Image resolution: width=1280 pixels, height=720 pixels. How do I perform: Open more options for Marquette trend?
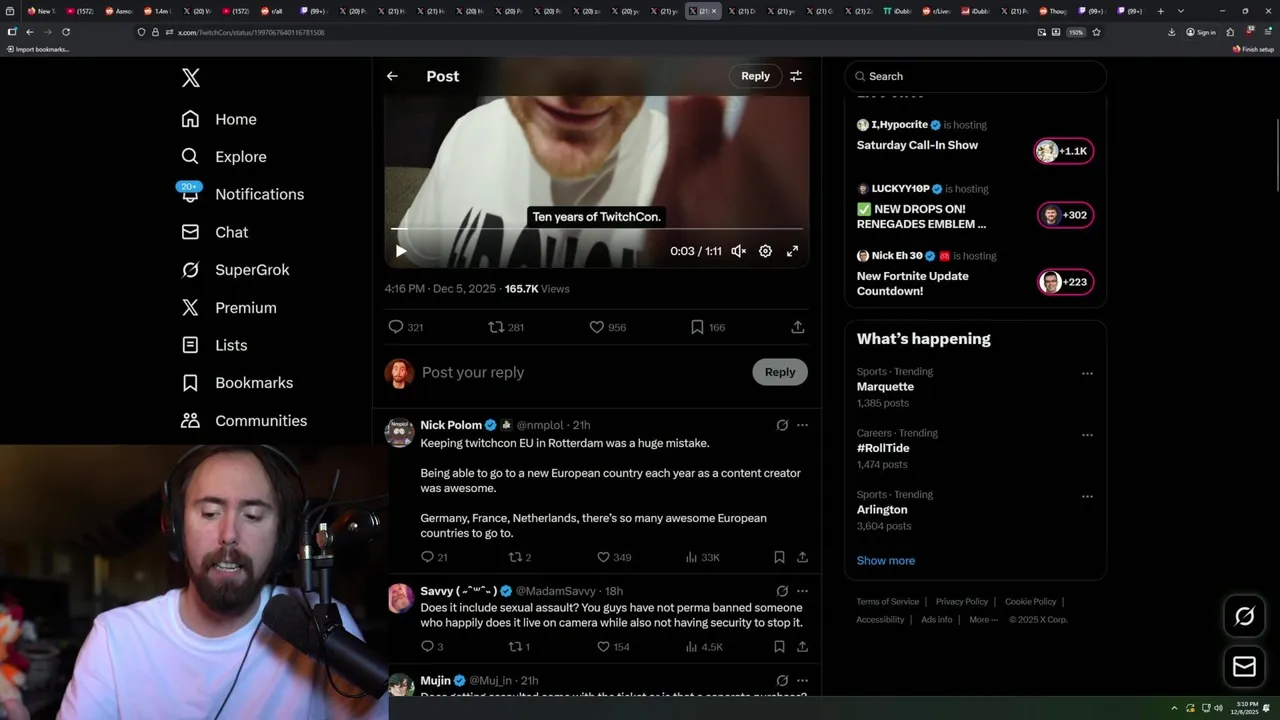(x=1087, y=373)
